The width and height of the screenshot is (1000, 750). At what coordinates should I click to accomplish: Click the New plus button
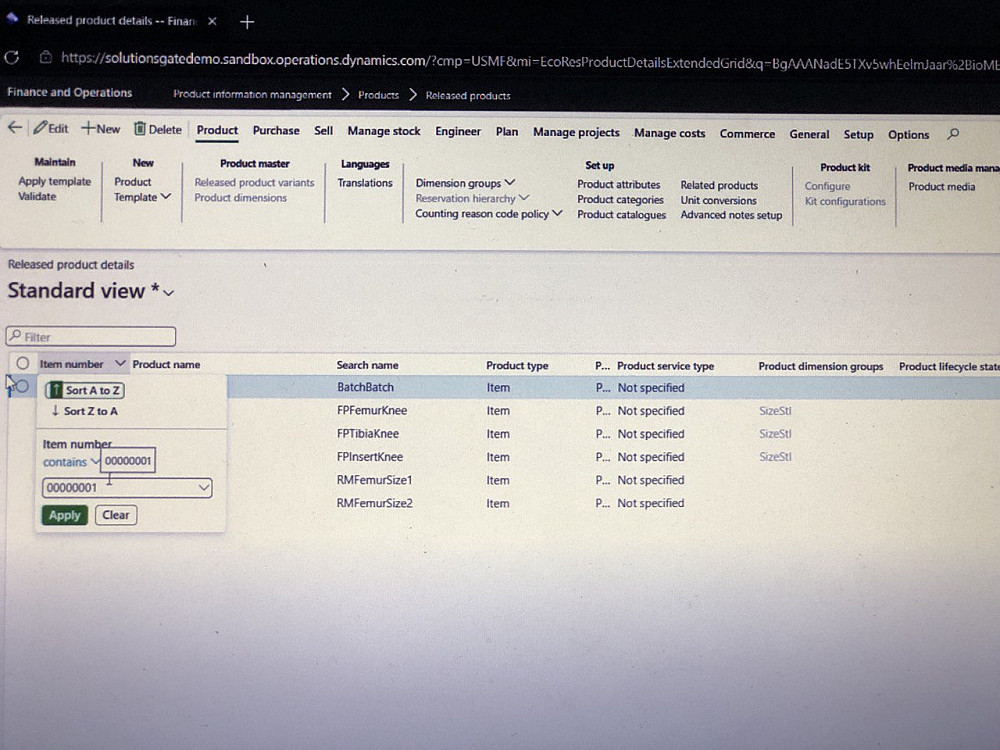100,129
